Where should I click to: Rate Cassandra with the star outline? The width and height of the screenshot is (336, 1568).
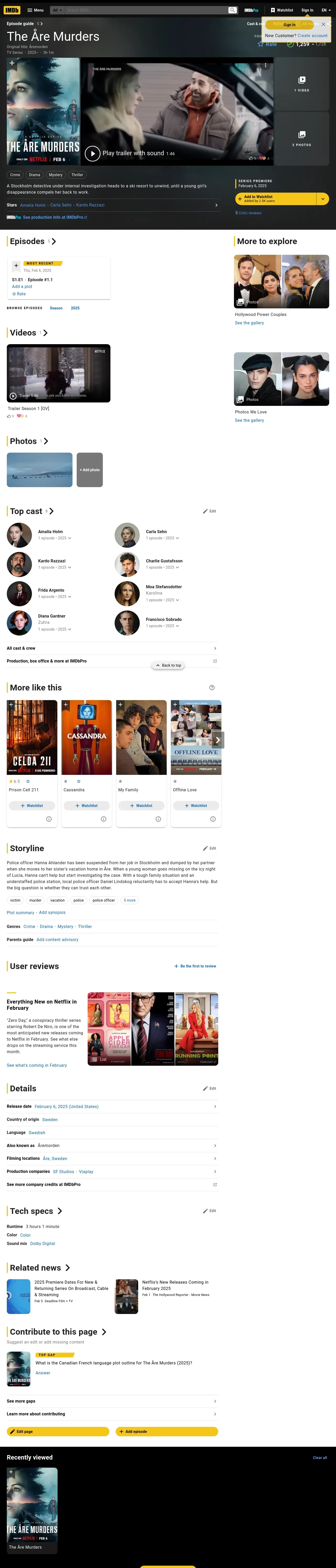point(79,782)
